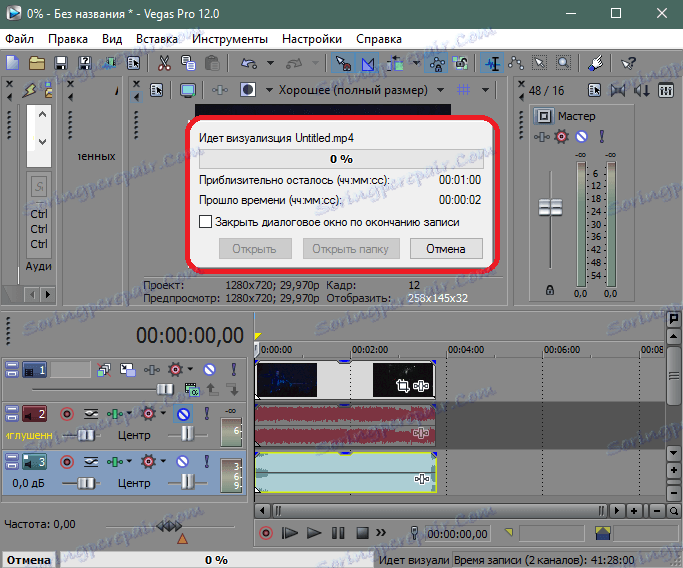Open the Правка menu
Viewport: 683px width, 568px height.
[x=68, y=39]
